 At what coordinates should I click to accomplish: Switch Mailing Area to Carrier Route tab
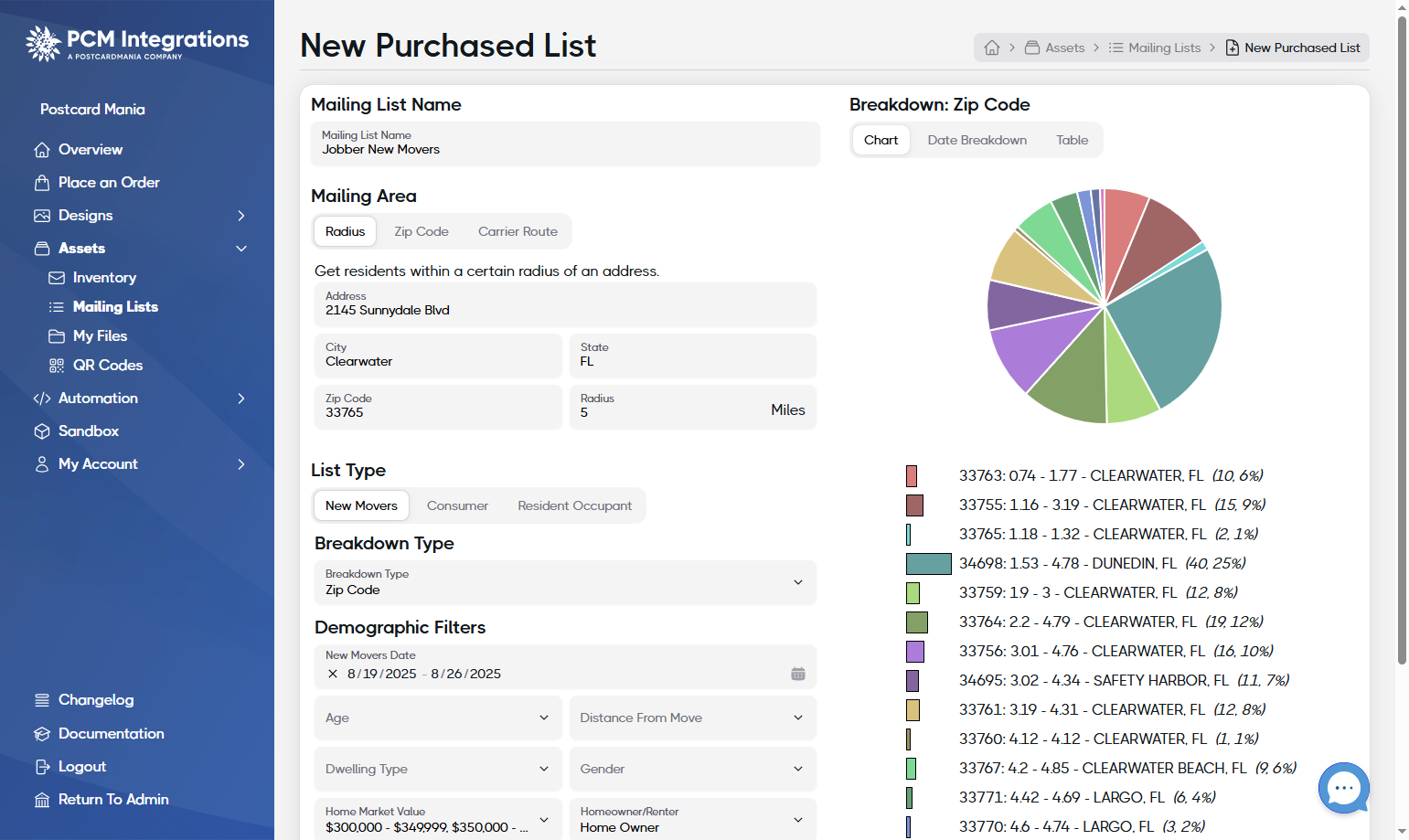[x=518, y=231]
